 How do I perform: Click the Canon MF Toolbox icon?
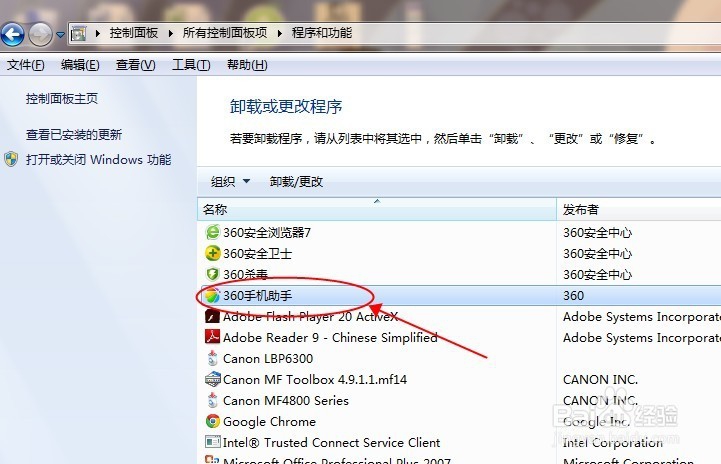coord(212,379)
